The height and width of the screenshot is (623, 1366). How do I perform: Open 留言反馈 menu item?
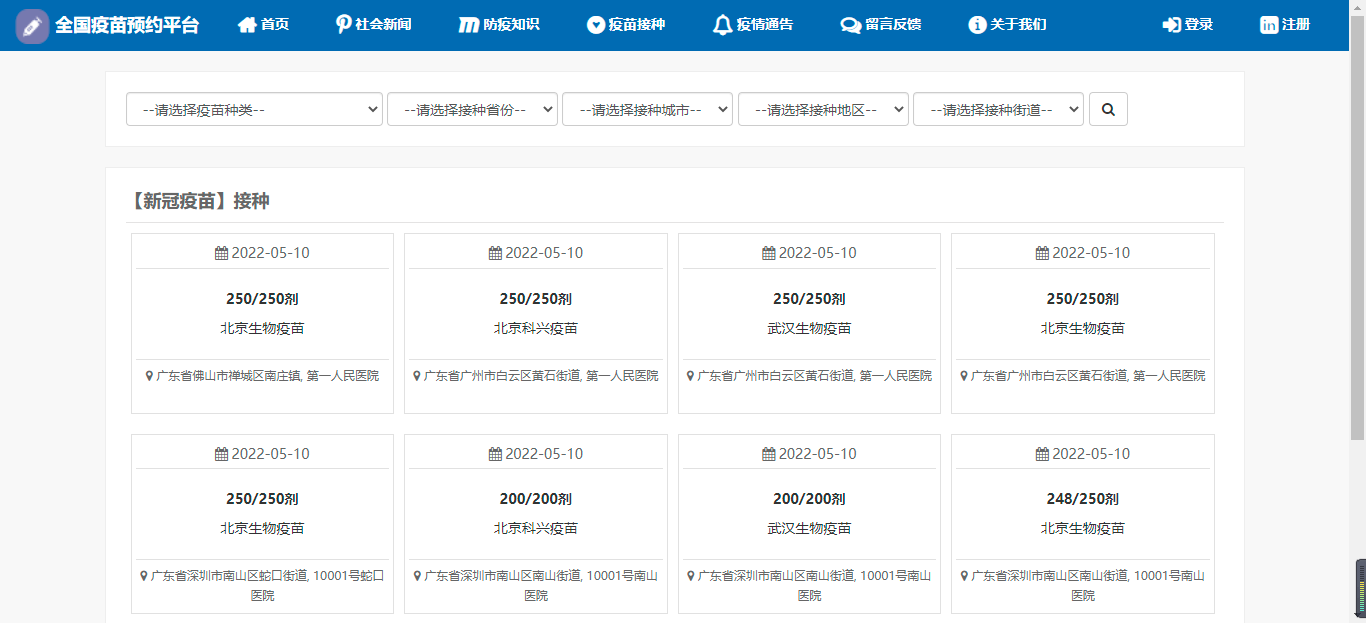(x=881, y=25)
